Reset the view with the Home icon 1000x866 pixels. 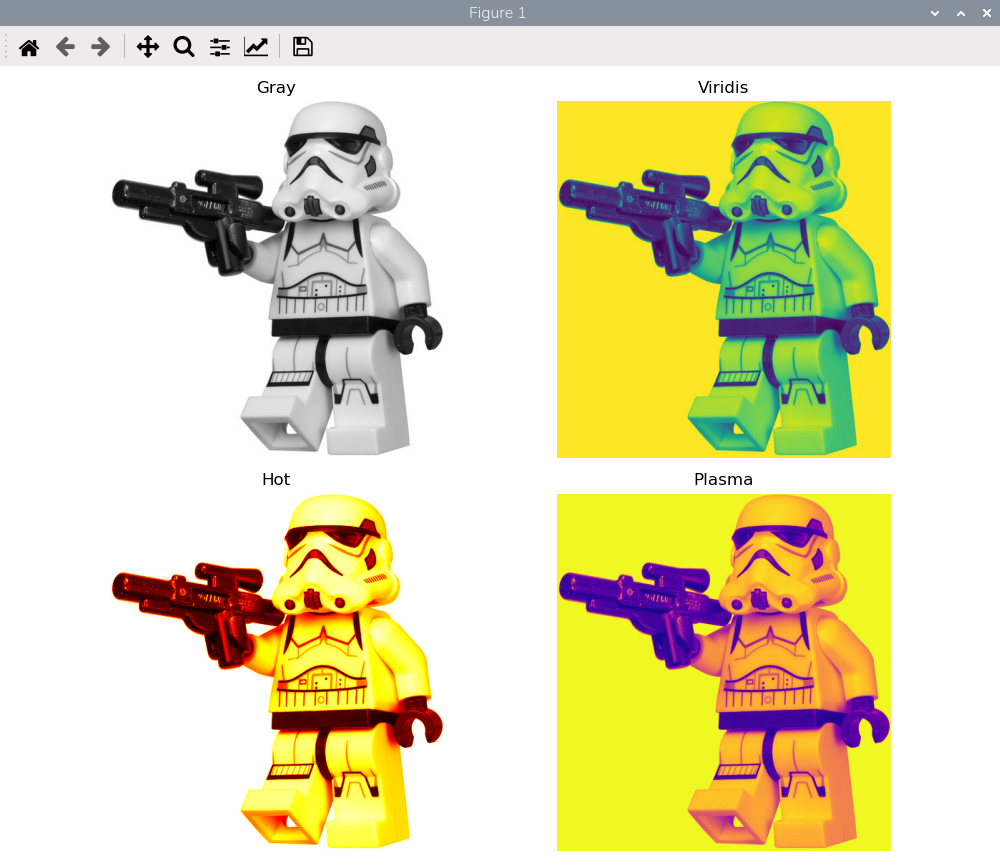tap(29, 47)
